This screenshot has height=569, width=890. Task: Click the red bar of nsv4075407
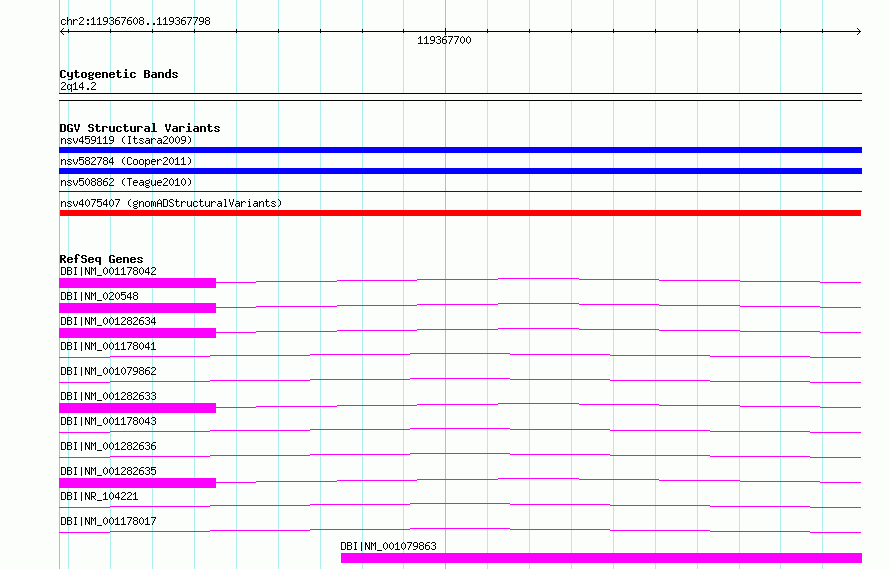click(x=460, y=213)
